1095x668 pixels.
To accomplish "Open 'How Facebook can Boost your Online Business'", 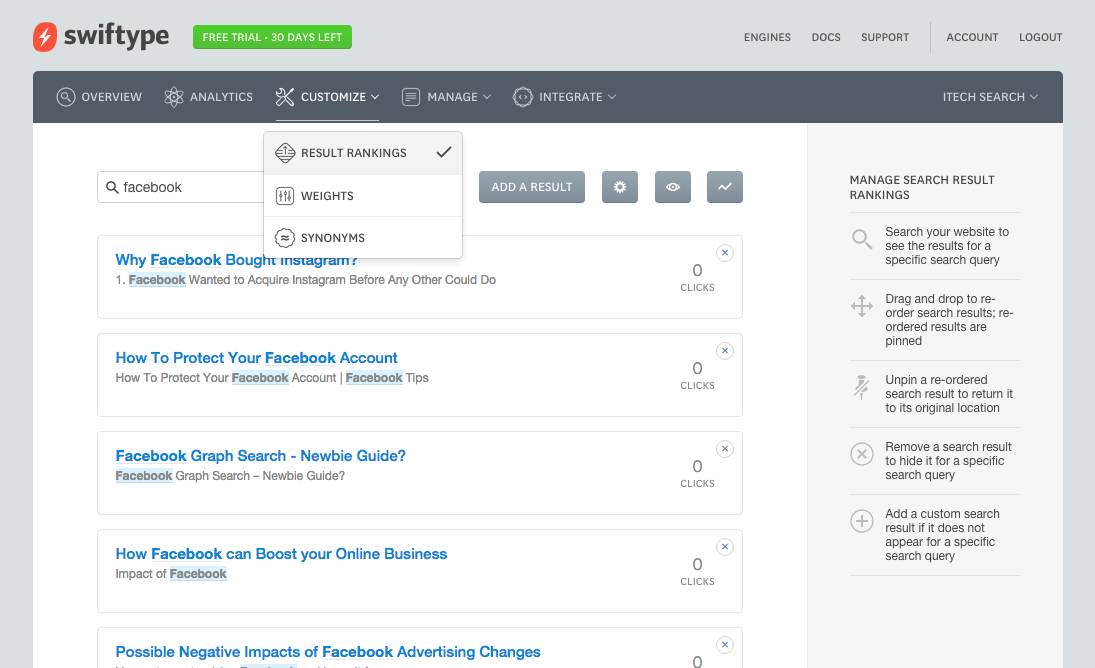I will click(281, 554).
